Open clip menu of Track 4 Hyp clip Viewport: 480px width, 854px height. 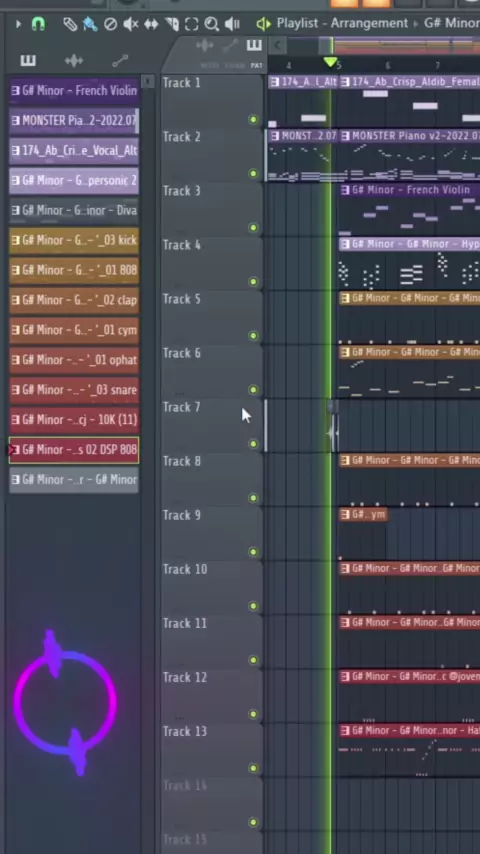click(x=345, y=244)
